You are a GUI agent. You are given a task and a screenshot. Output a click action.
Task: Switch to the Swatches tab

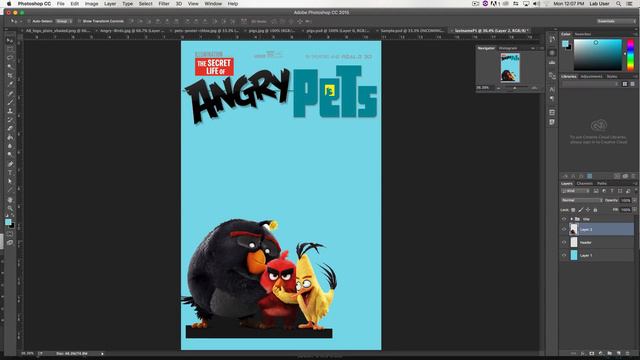tap(582, 34)
